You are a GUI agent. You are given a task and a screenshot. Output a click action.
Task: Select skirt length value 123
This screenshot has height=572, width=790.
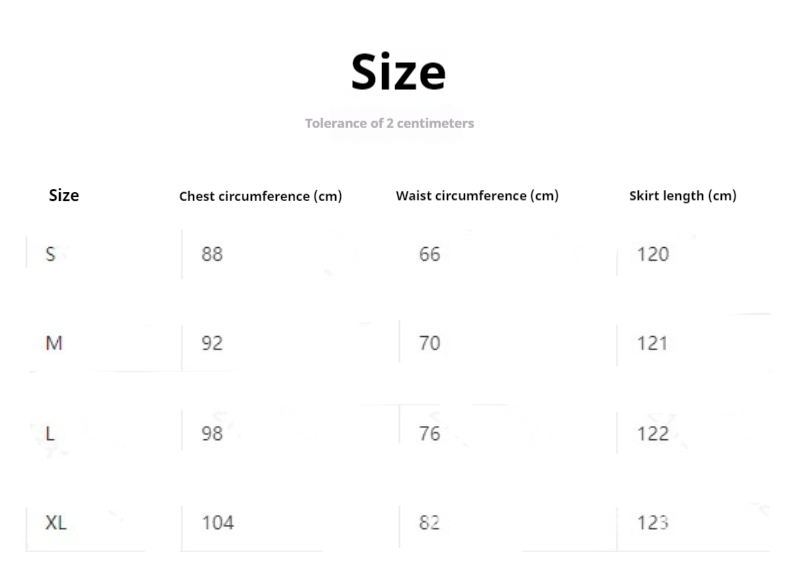[x=653, y=522]
